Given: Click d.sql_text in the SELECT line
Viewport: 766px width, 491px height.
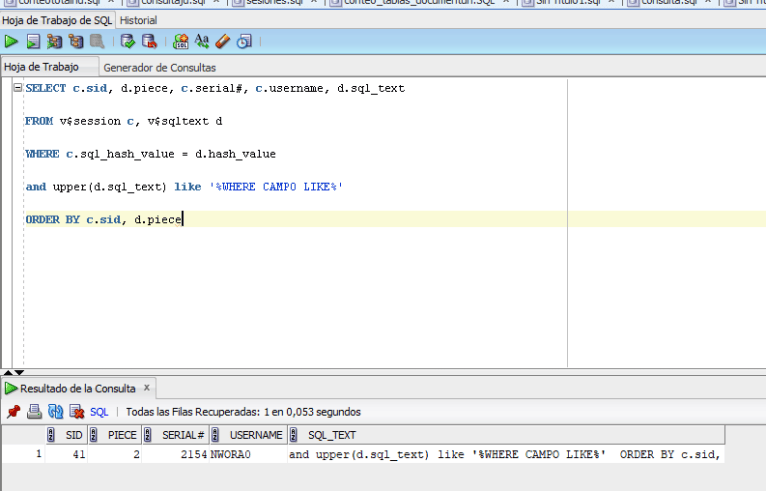Looking at the screenshot, I should pos(371,88).
